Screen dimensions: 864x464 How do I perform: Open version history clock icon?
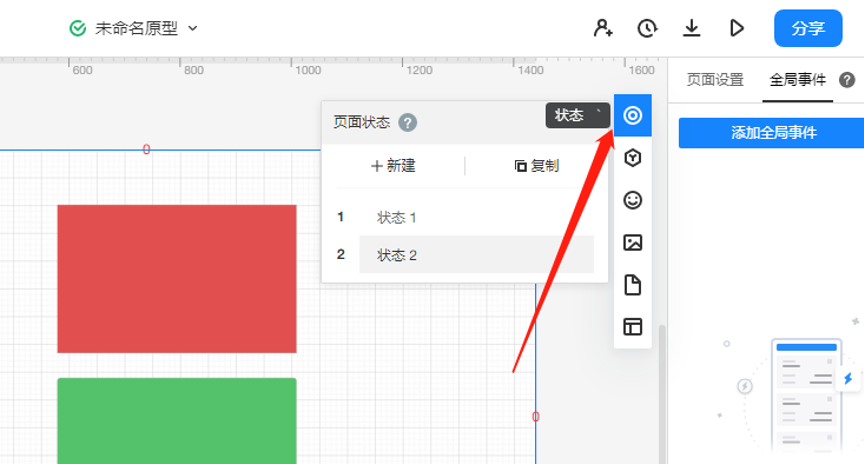(647, 28)
